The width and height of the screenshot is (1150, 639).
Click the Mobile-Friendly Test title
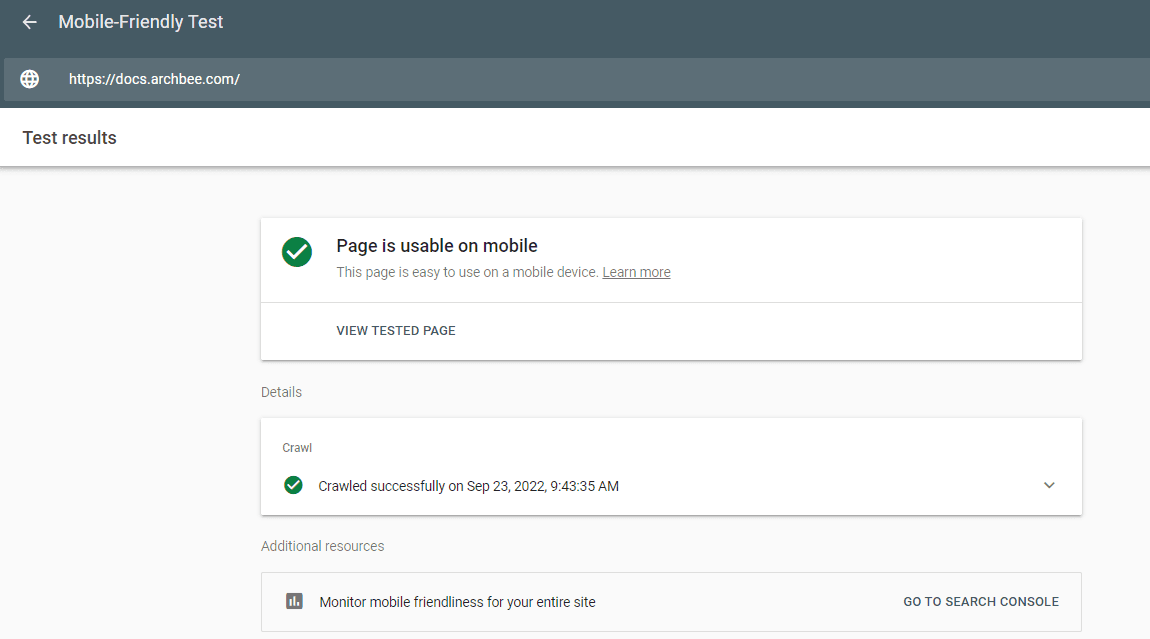coord(141,22)
